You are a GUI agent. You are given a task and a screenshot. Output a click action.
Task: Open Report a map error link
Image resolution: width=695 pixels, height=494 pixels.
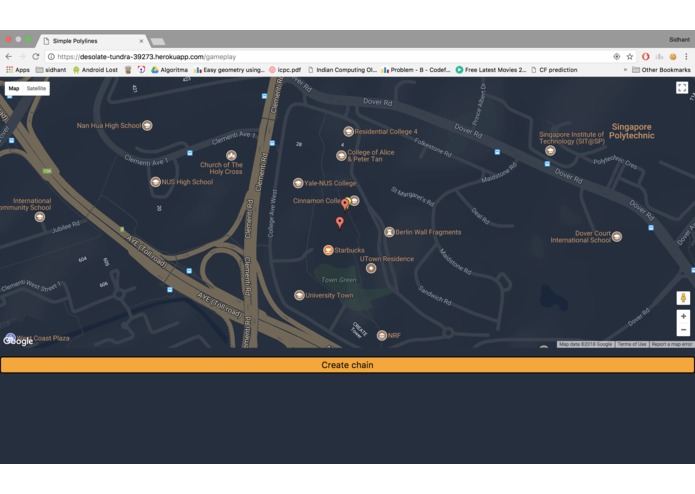pyautogui.click(x=672, y=344)
